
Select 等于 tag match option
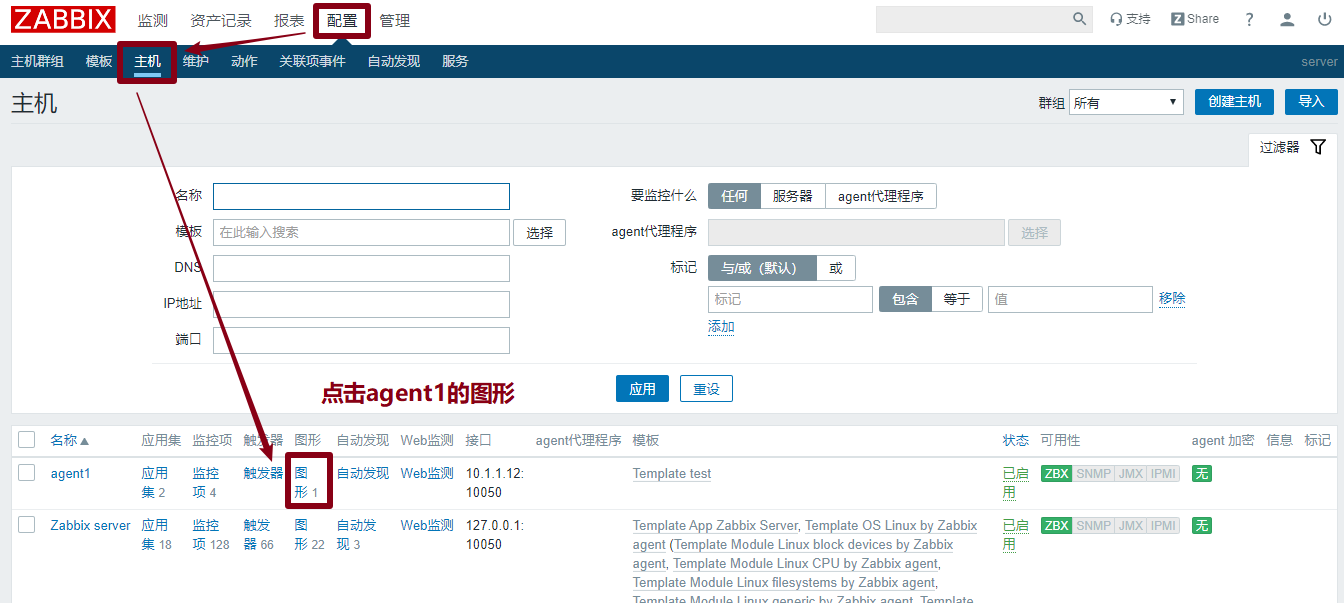point(957,299)
